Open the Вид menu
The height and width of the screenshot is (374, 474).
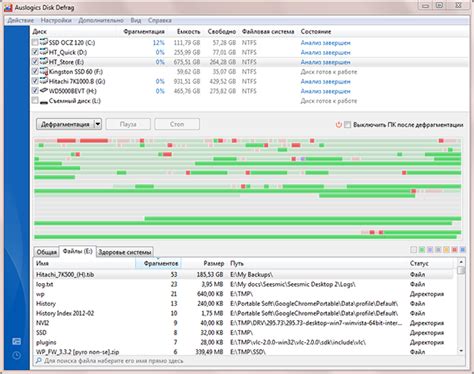[136, 20]
